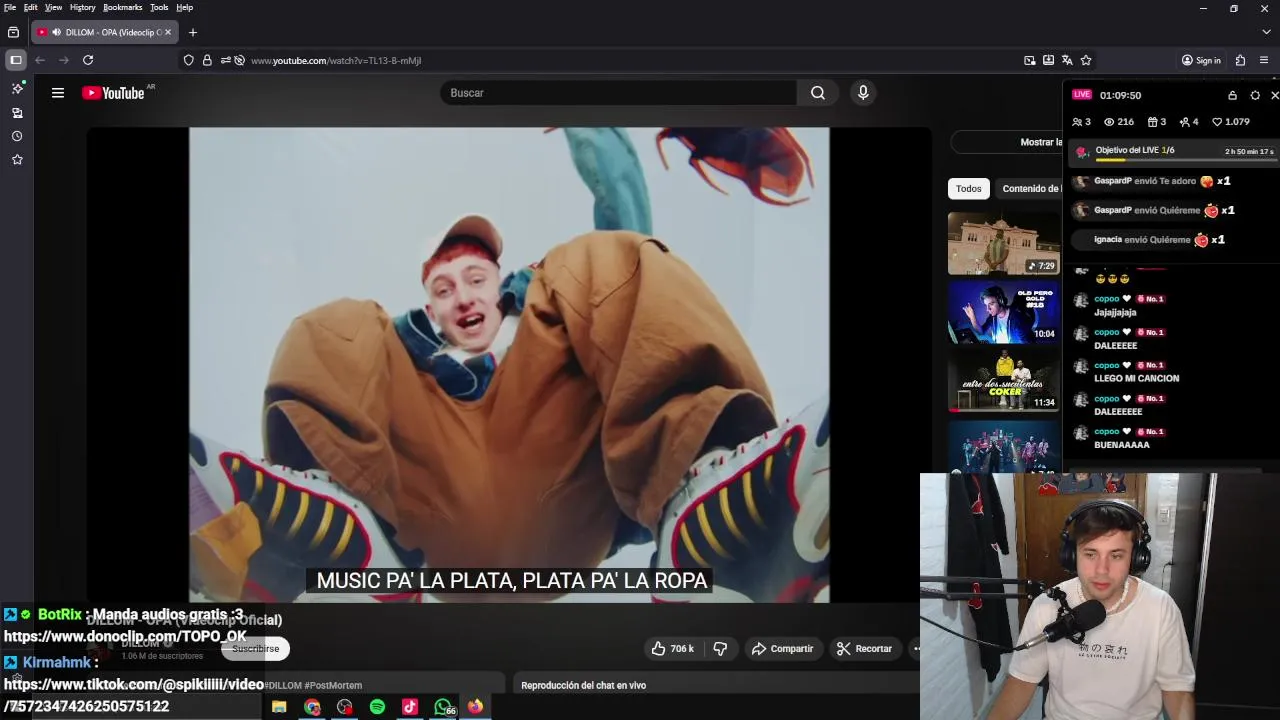Open the History menu
Image resolution: width=1280 pixels, height=720 pixels.
pyautogui.click(x=83, y=7)
